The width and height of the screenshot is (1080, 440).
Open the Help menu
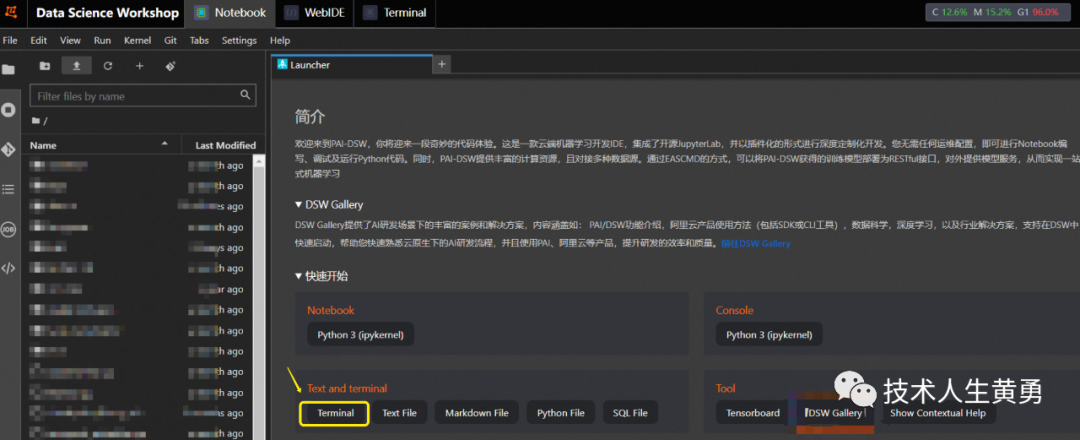click(280, 41)
